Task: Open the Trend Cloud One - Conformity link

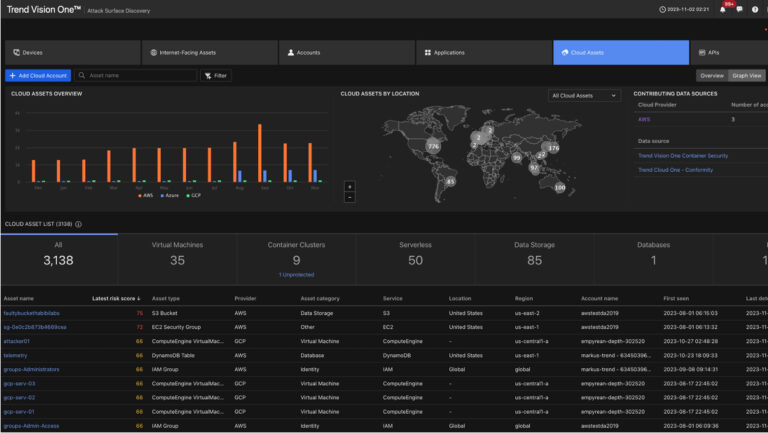Action: pyautogui.click(x=675, y=170)
